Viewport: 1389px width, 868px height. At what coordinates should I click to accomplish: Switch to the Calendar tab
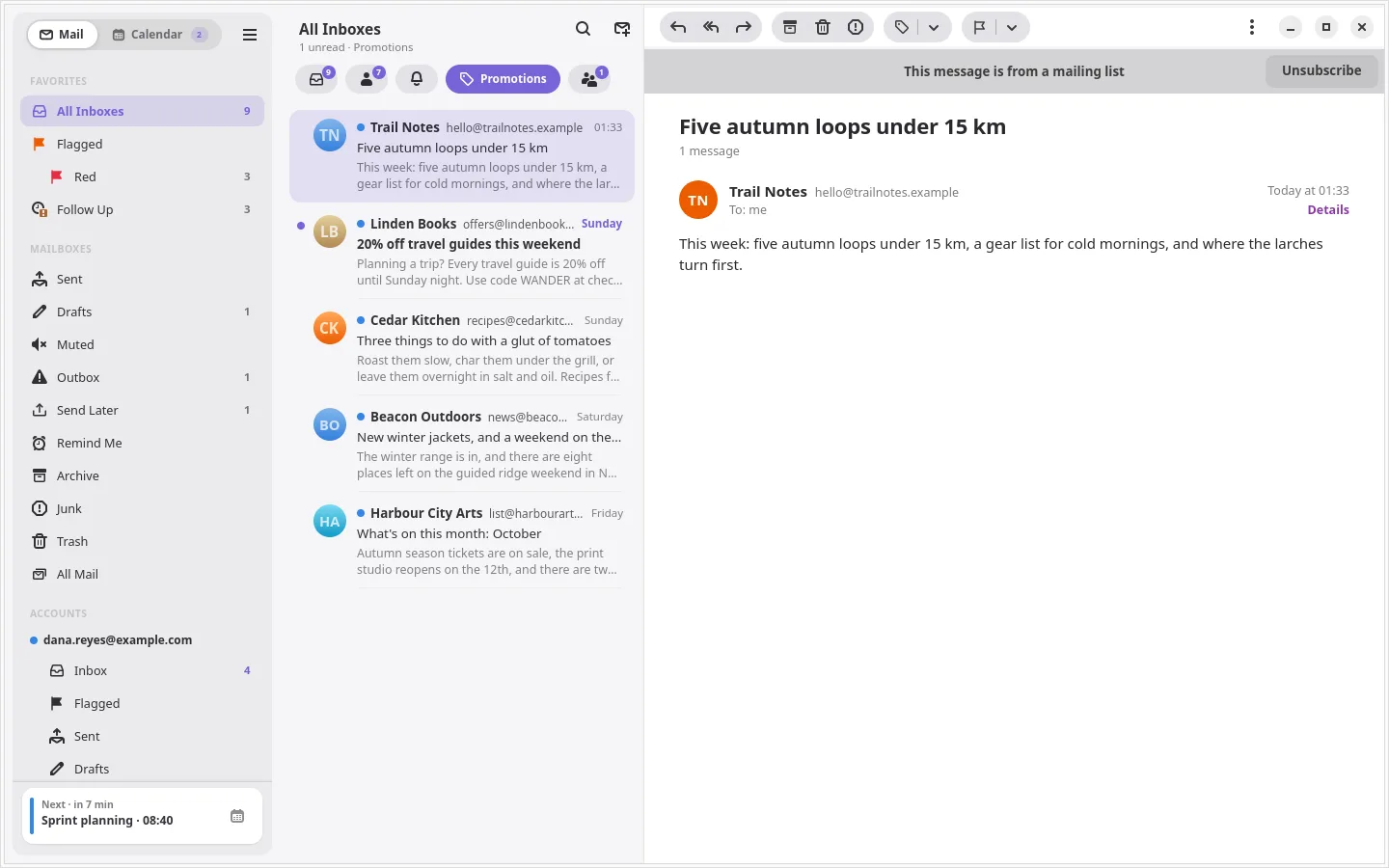(159, 35)
